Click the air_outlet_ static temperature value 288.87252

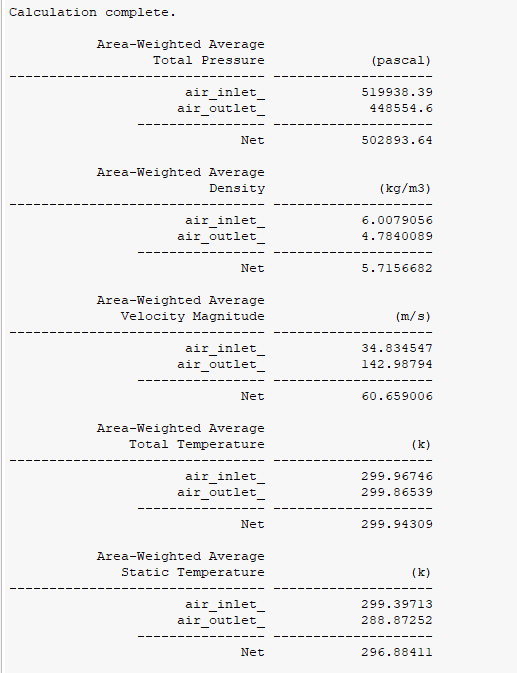[x=397, y=620]
